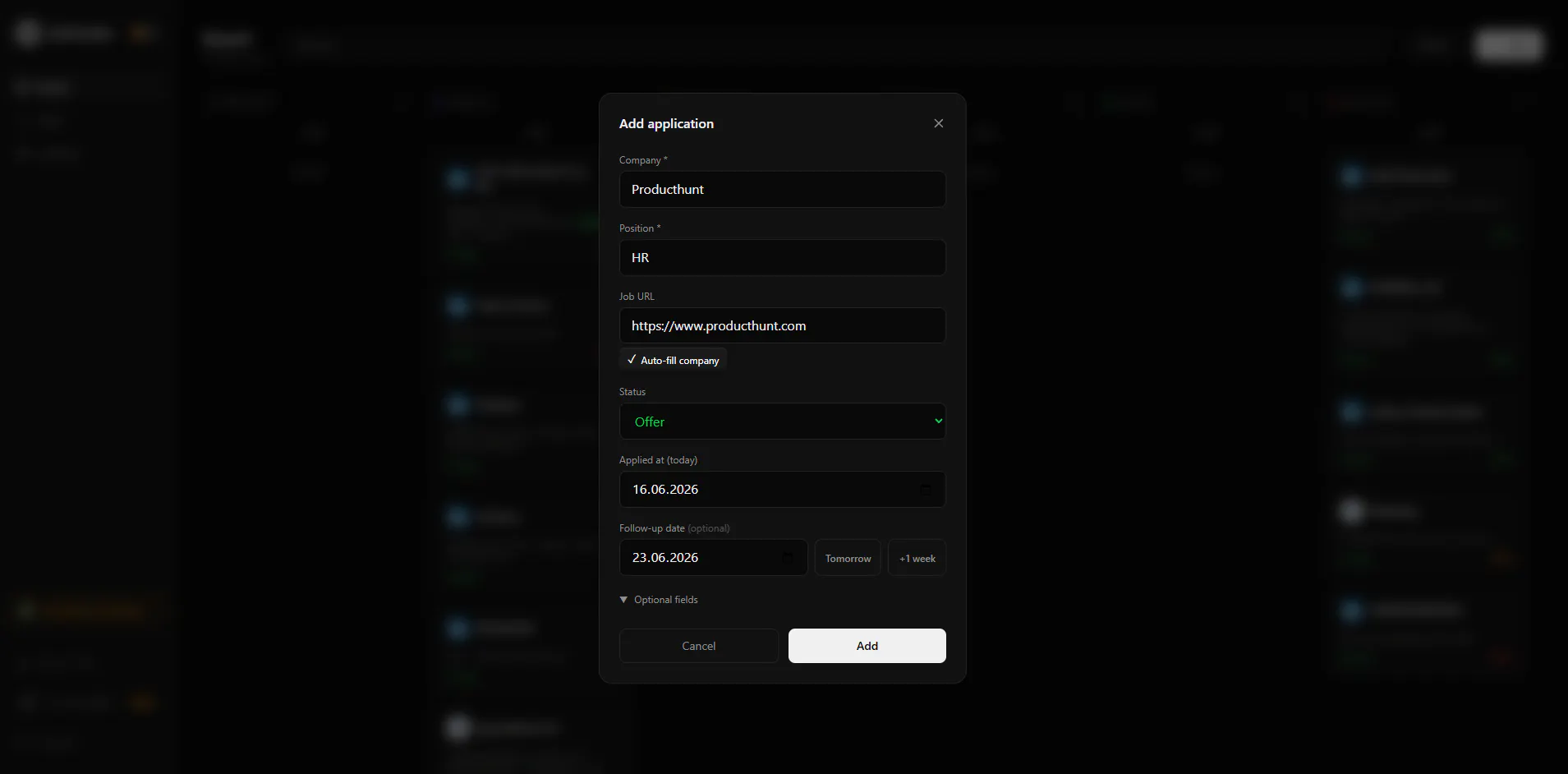The width and height of the screenshot is (1568, 774).
Task: Click the Job URL input field
Action: tap(782, 325)
